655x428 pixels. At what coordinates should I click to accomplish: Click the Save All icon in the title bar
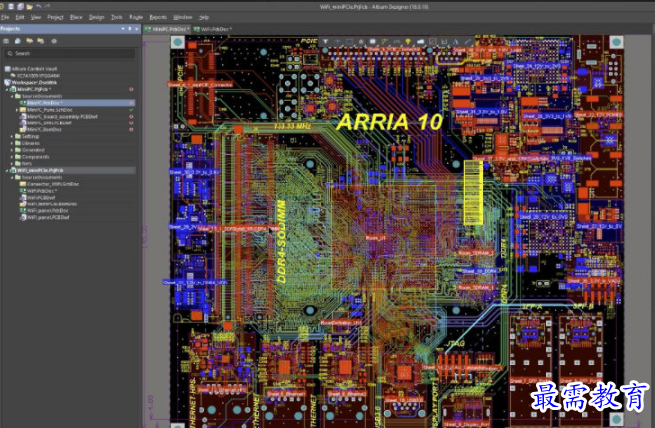[20, 6]
